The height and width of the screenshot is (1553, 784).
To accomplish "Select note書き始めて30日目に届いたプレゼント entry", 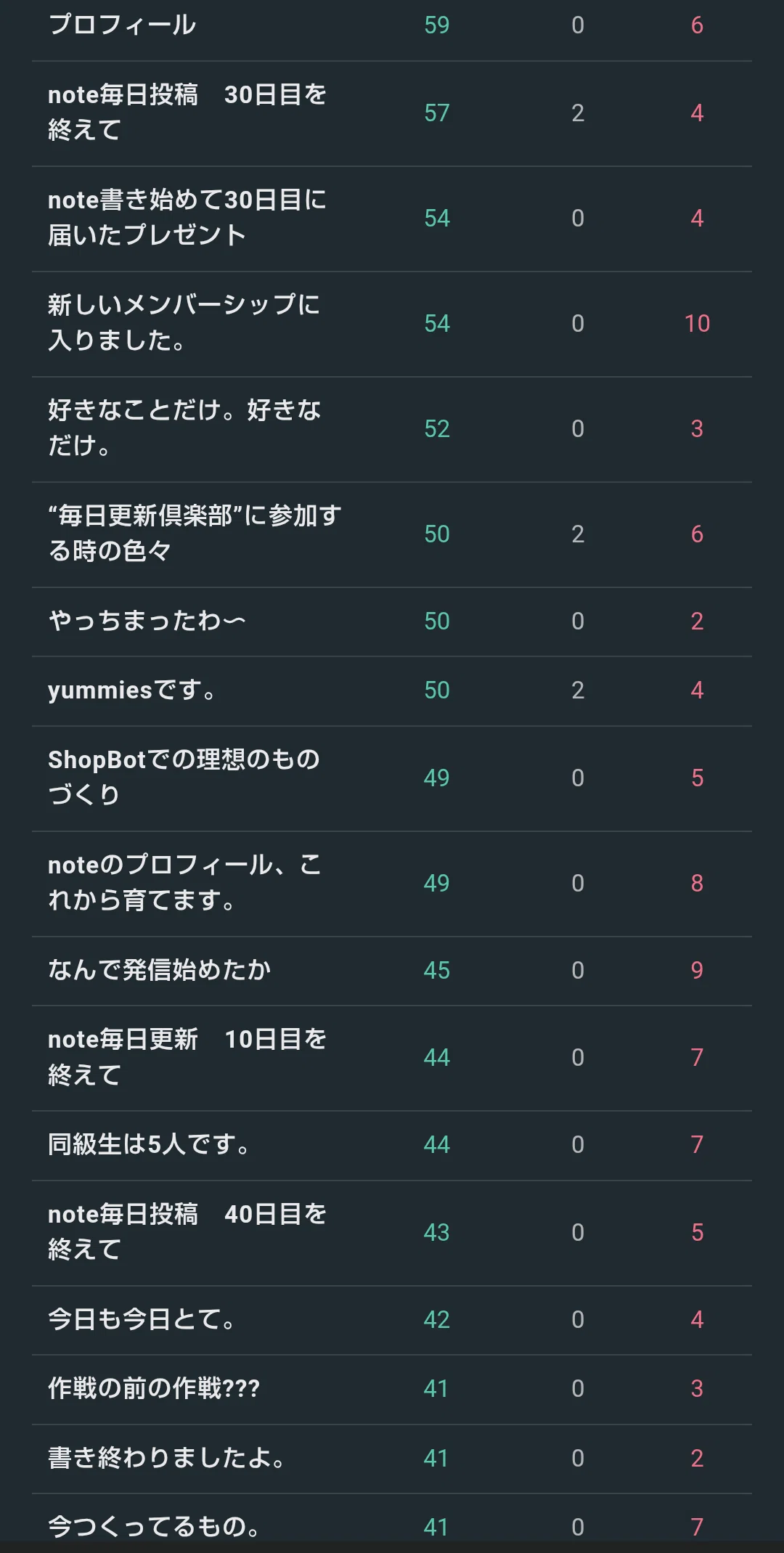I will (x=392, y=219).
